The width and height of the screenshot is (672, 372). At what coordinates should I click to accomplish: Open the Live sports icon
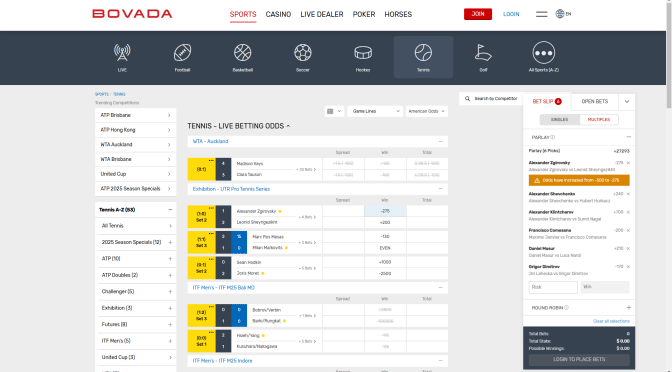(x=122, y=57)
